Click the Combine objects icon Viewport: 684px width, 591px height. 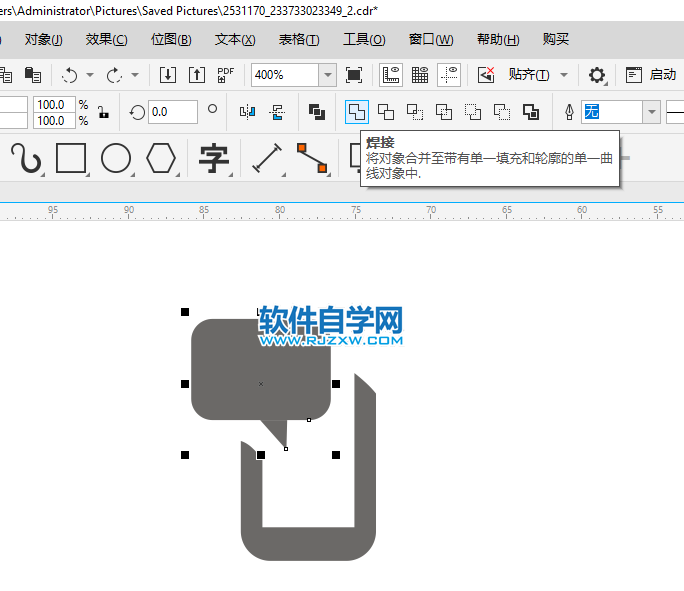[x=317, y=112]
